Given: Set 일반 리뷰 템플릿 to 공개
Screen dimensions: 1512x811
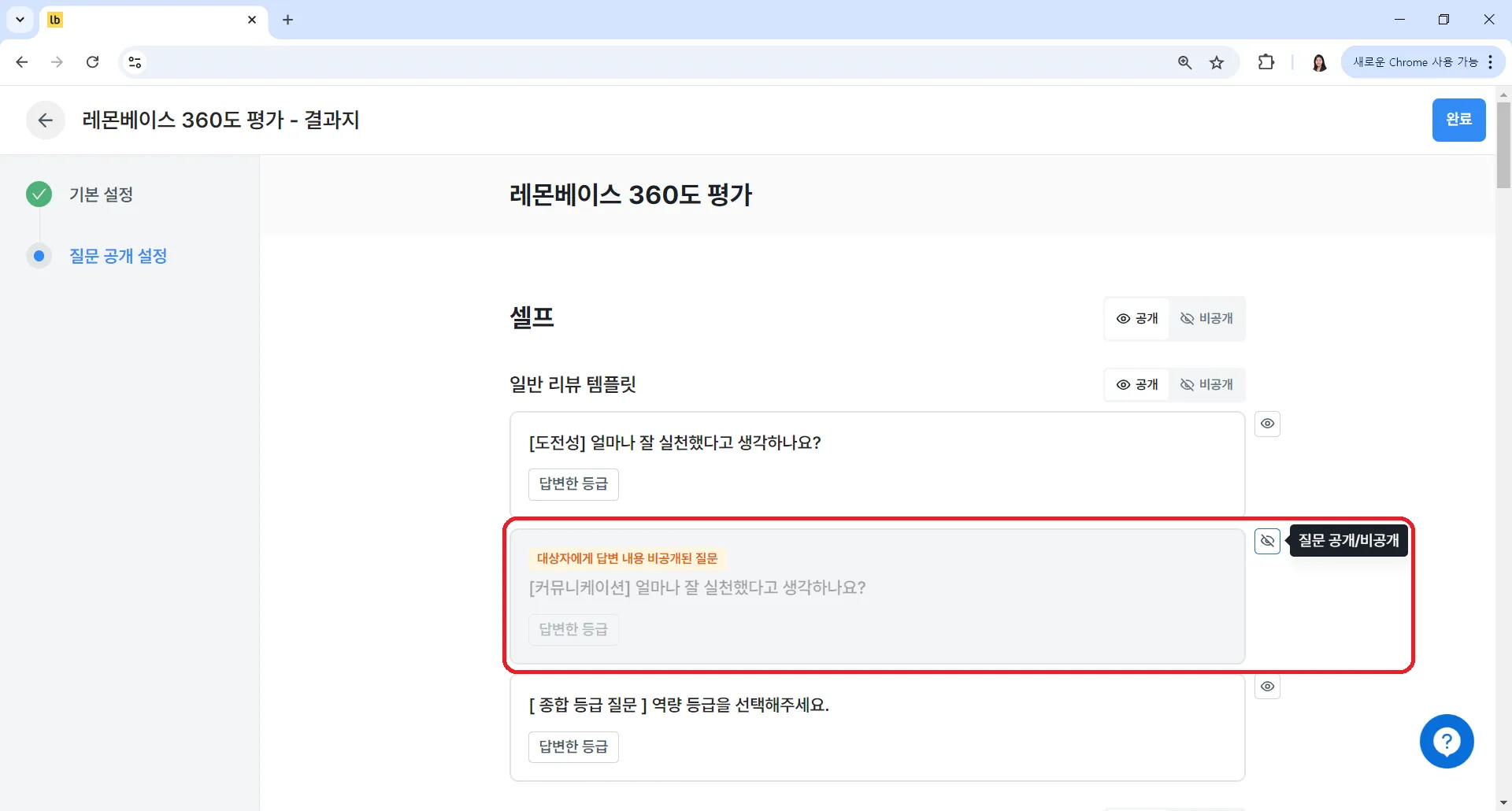Looking at the screenshot, I should (1137, 384).
